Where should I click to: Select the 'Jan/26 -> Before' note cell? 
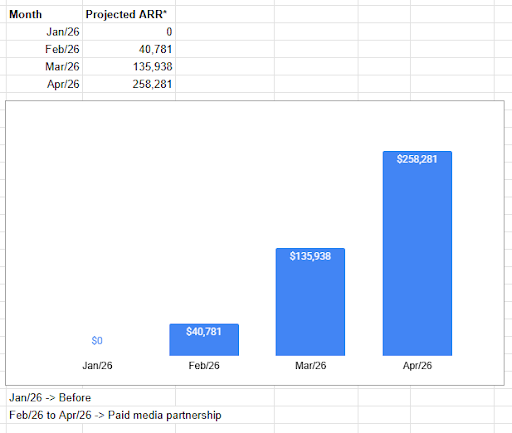(91, 398)
